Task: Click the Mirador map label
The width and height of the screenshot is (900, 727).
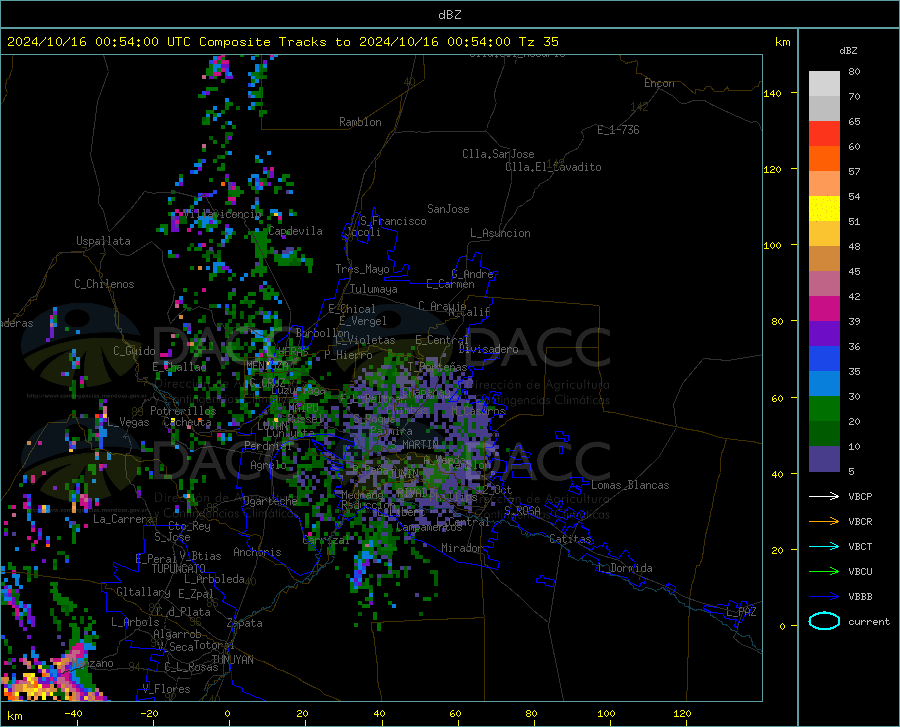Action: pos(461,548)
